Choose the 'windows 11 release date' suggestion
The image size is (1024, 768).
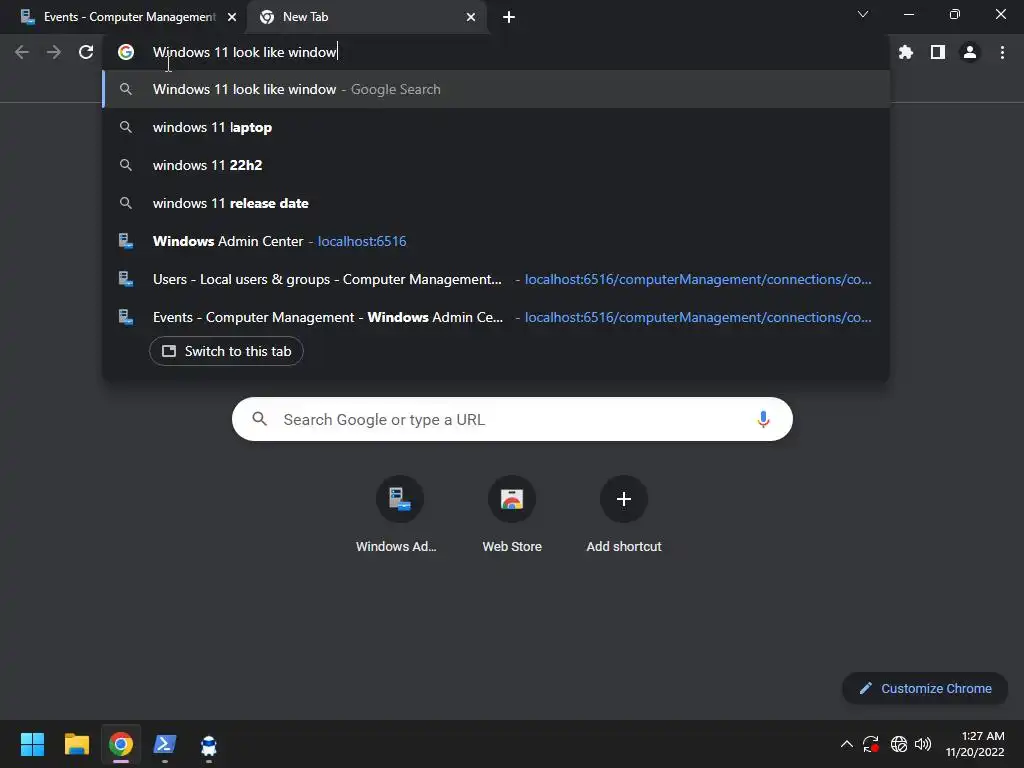[496, 203]
